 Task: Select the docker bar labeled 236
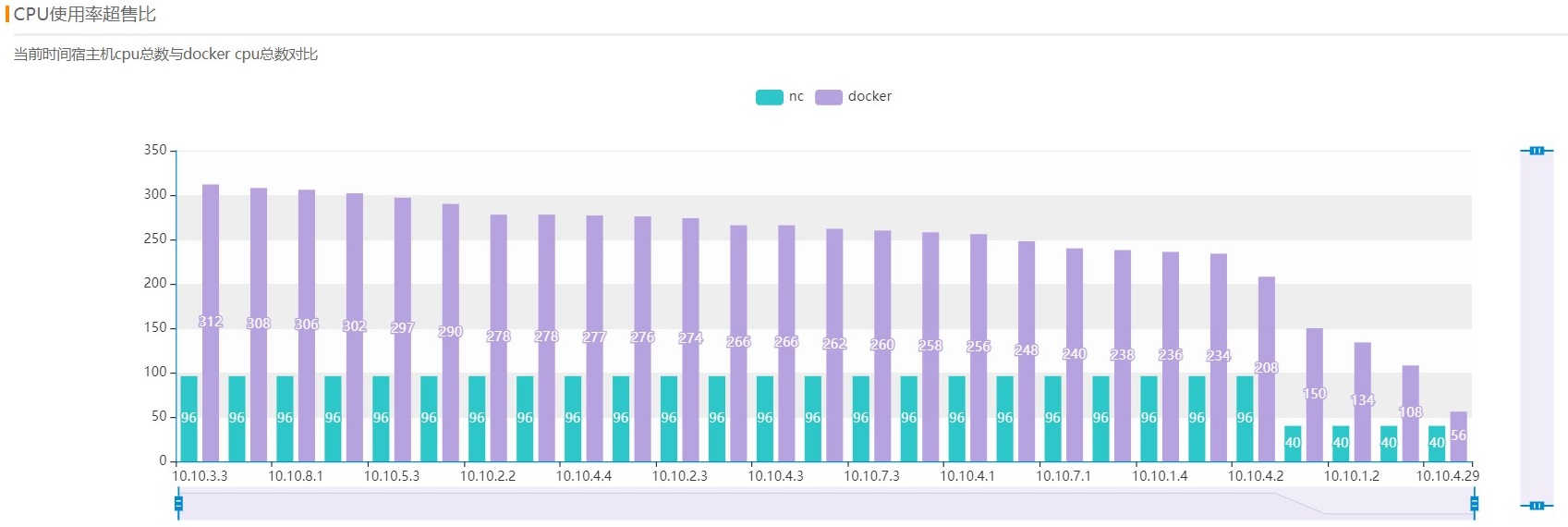pyautogui.click(x=1171, y=357)
